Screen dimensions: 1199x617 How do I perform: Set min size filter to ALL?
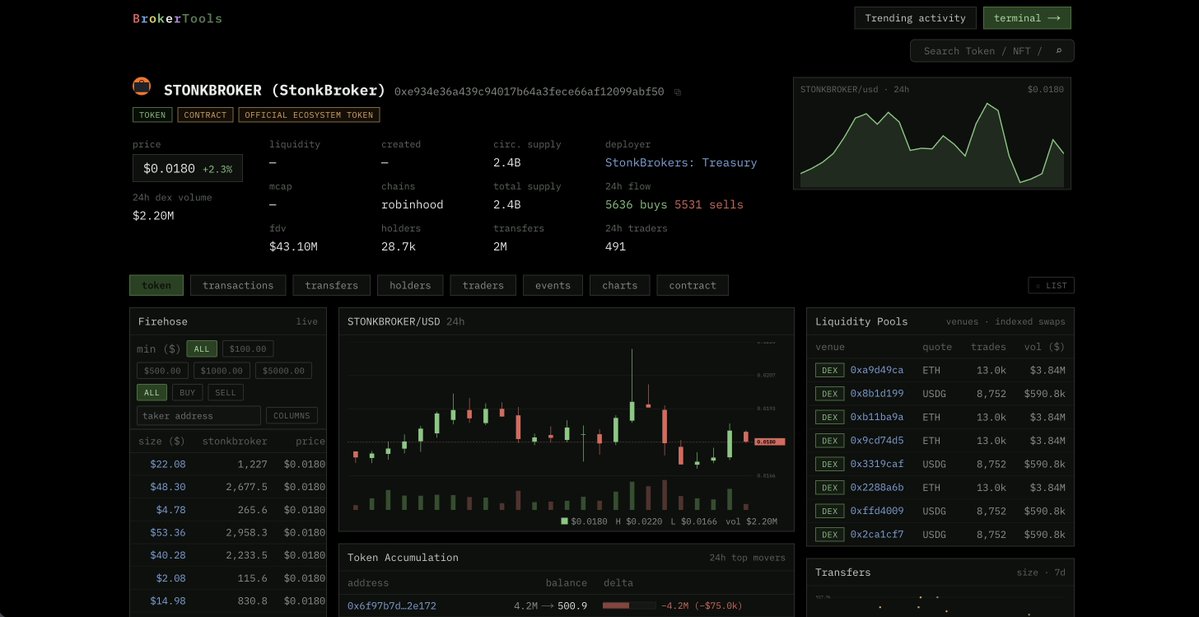202,349
